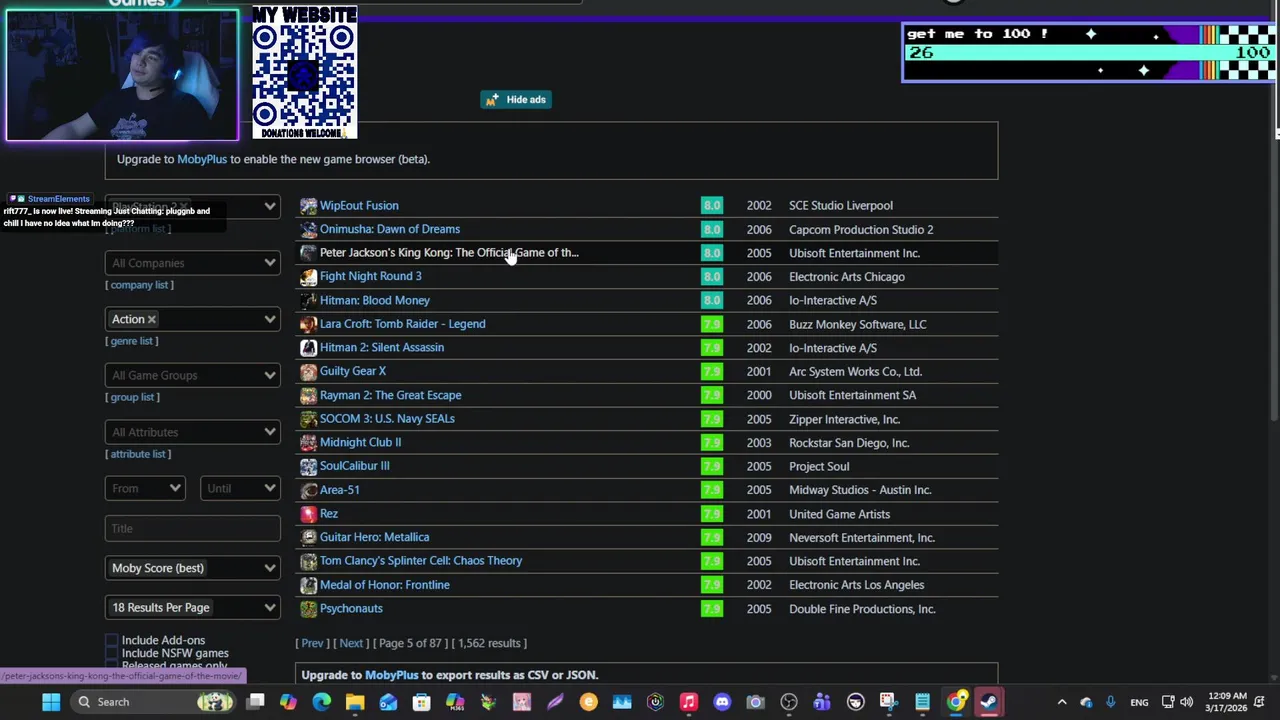Screen dimensions: 1280x720
Task: Open File Explorer from the taskbar
Action: [x=355, y=702]
